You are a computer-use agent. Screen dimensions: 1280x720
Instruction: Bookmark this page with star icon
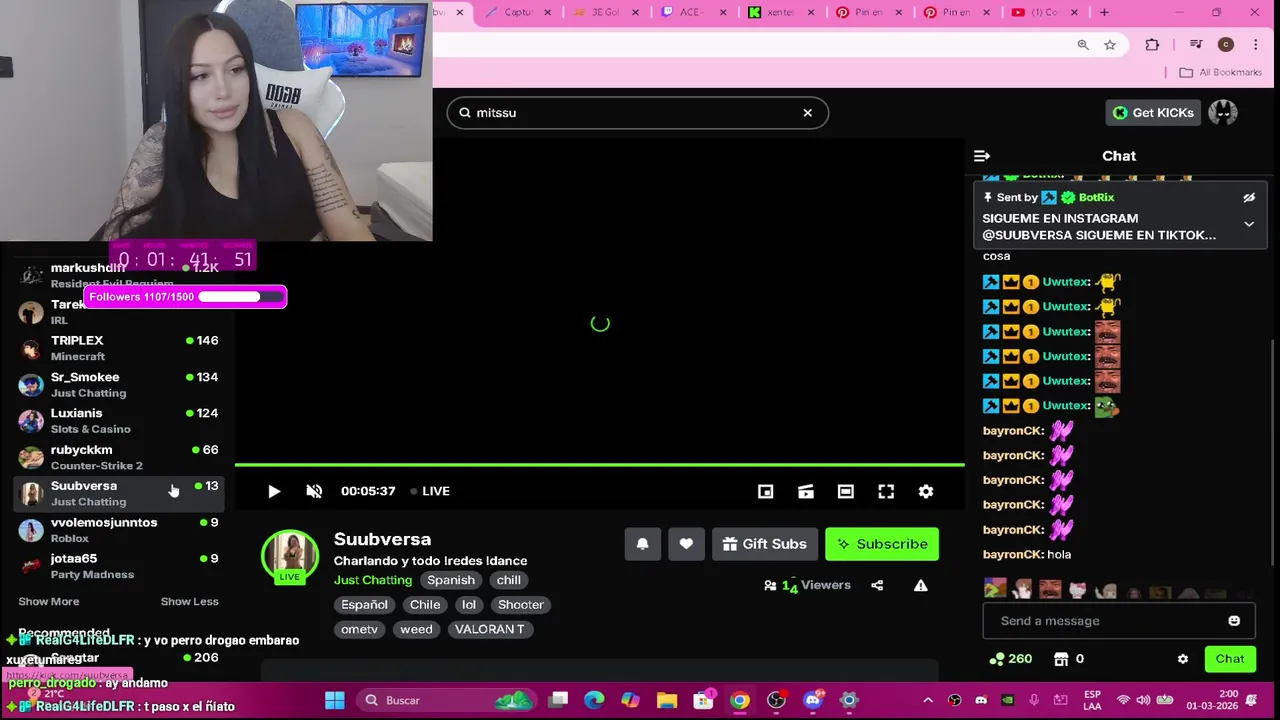point(1110,45)
